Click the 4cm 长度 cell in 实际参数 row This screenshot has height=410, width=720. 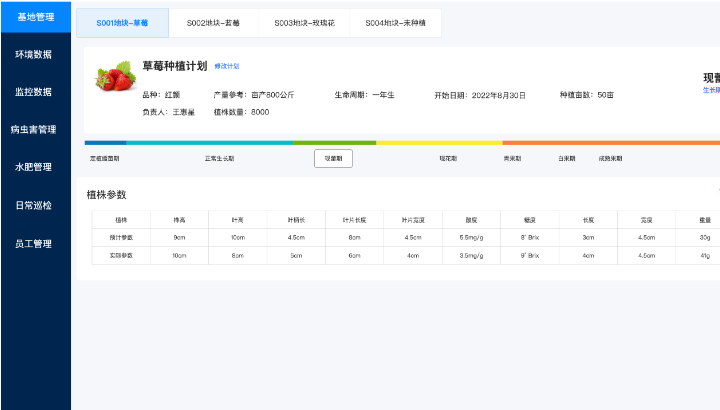pos(588,255)
